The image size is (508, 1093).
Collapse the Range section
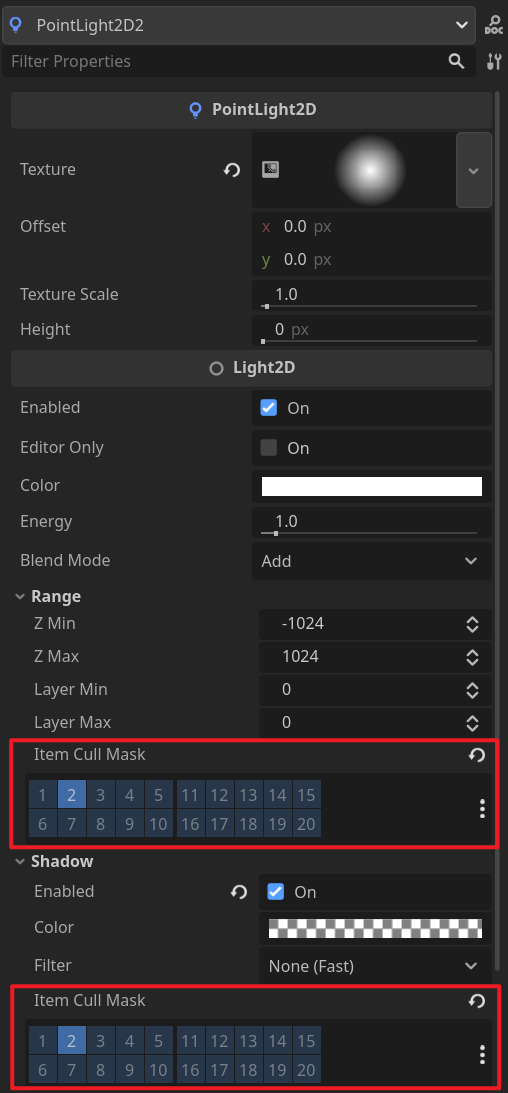(48, 597)
